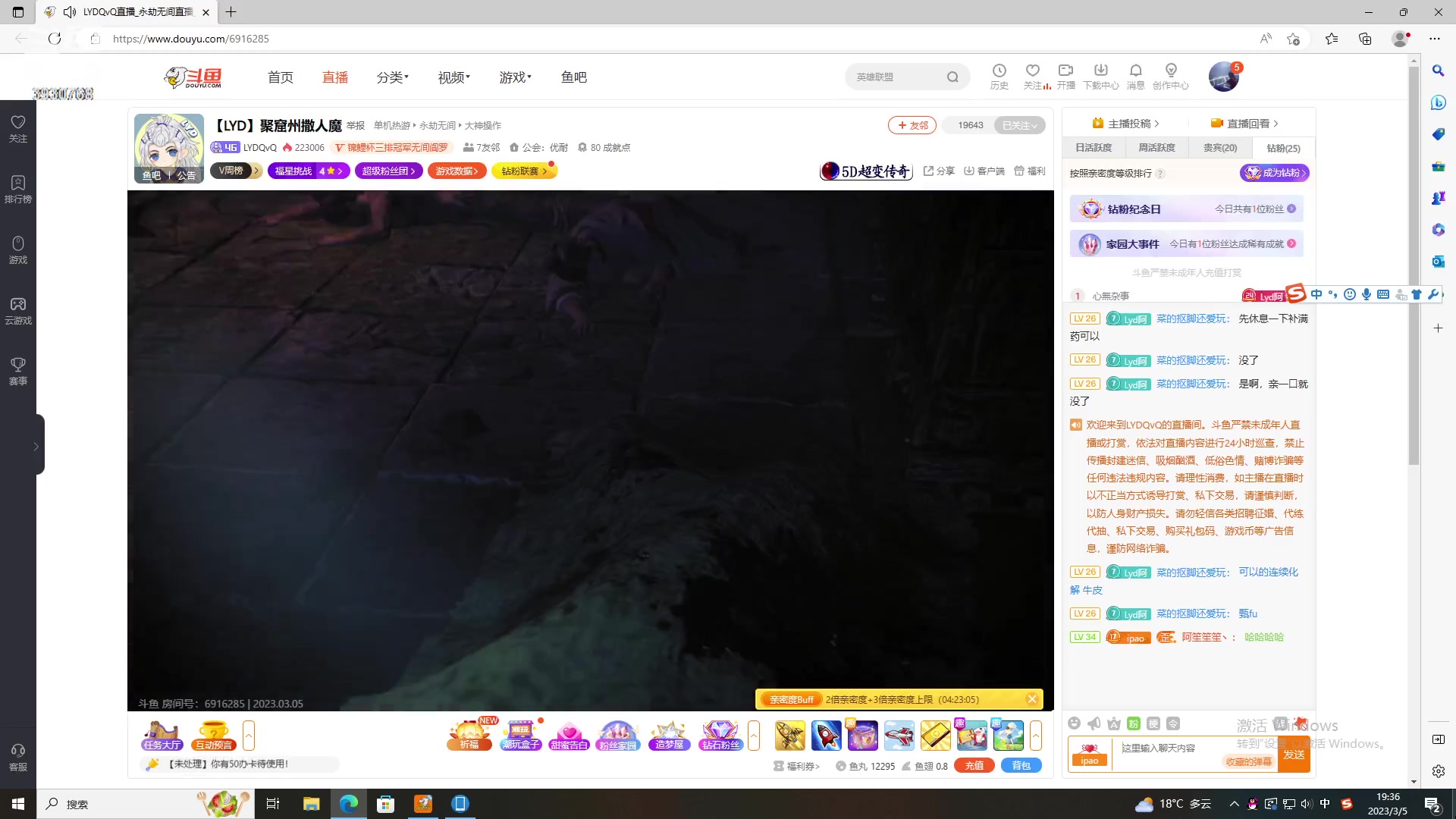Send the red airplane gift
This screenshot has height=819, width=1456.
[899, 736]
